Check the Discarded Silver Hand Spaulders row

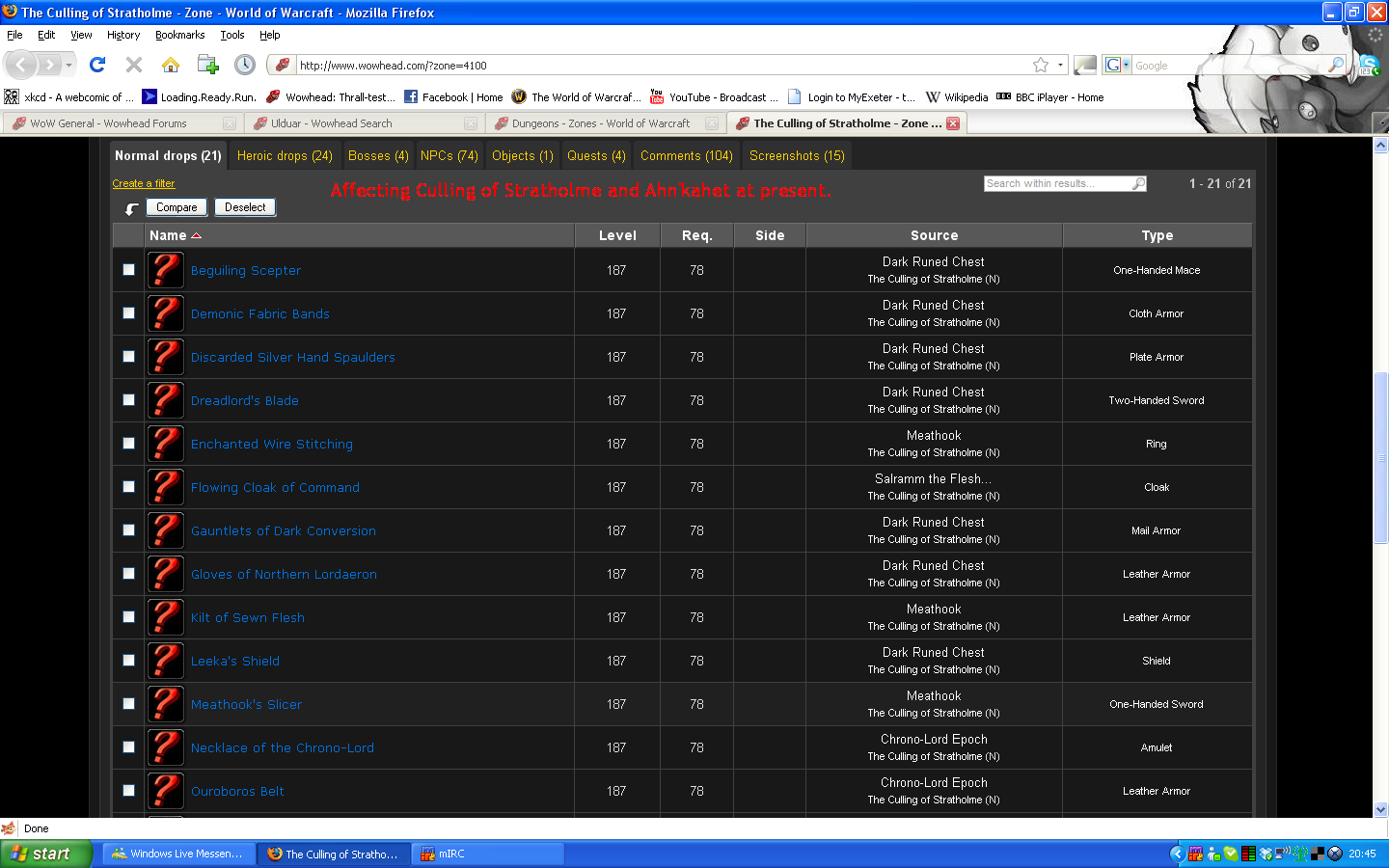point(129,357)
